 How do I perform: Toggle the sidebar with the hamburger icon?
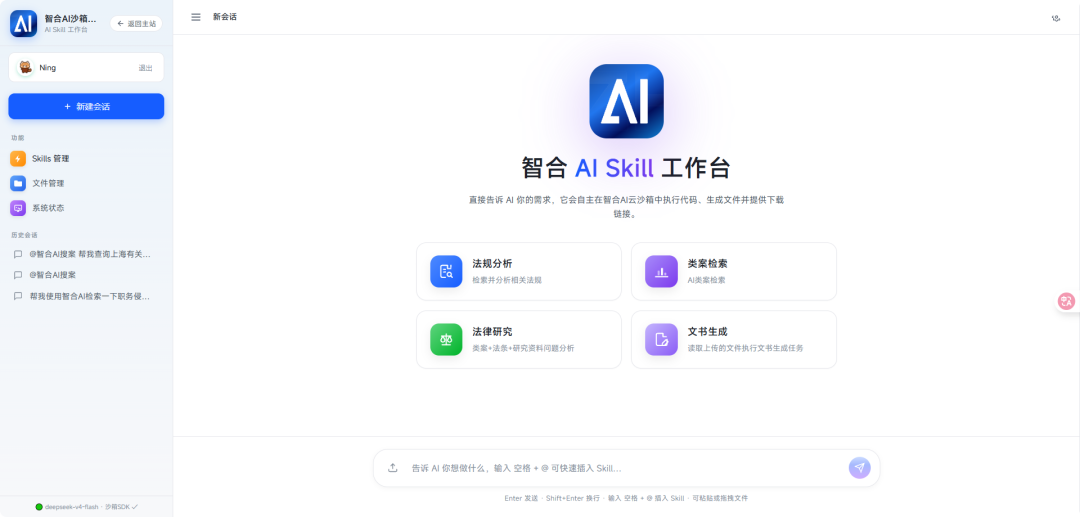coord(196,17)
